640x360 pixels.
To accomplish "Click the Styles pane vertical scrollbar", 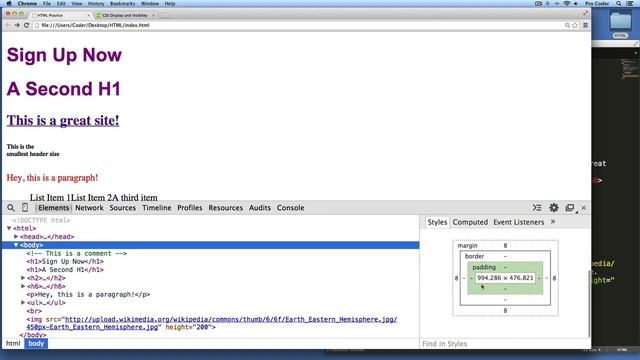I will (589, 304).
